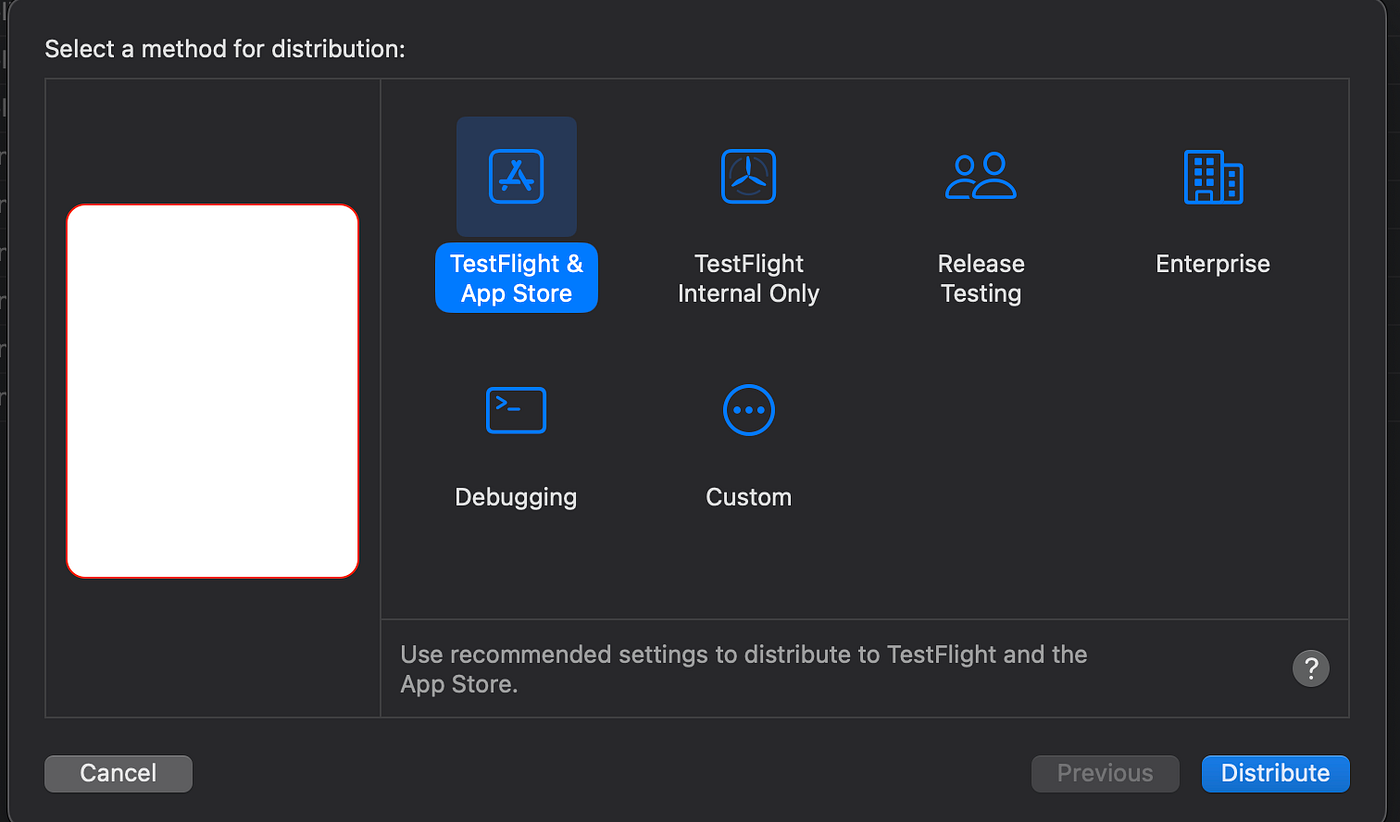Click the recommended settings description text
The height and width of the screenshot is (822, 1400).
[x=743, y=669]
